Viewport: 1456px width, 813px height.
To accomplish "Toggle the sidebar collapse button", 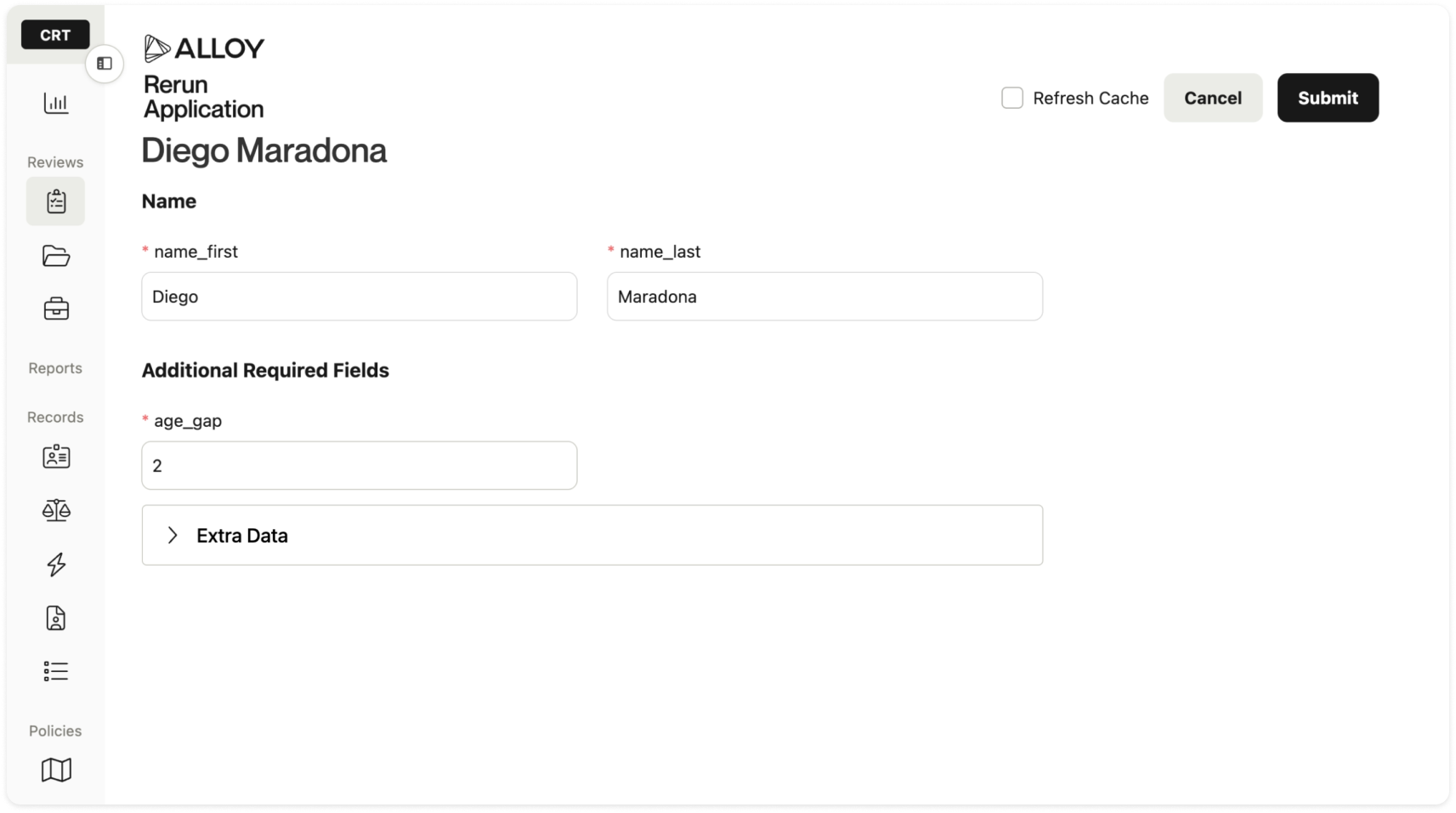I will (x=105, y=64).
